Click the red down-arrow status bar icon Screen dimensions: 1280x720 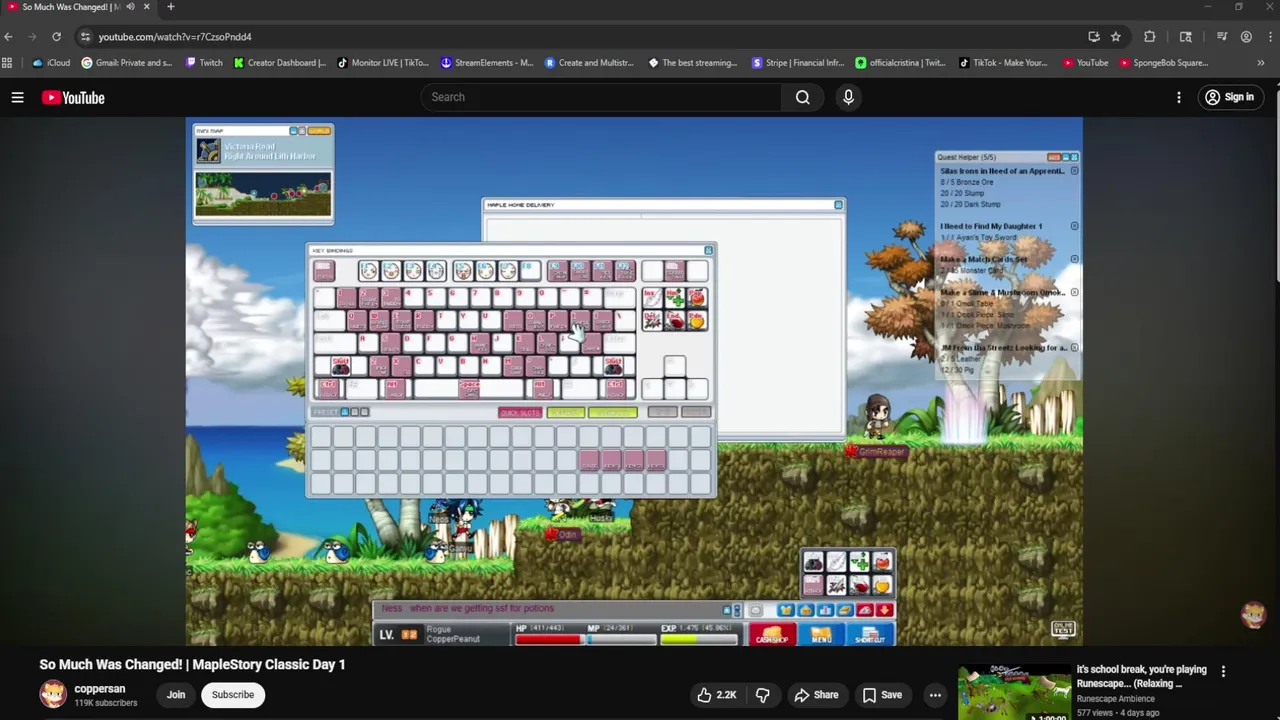[885, 610]
